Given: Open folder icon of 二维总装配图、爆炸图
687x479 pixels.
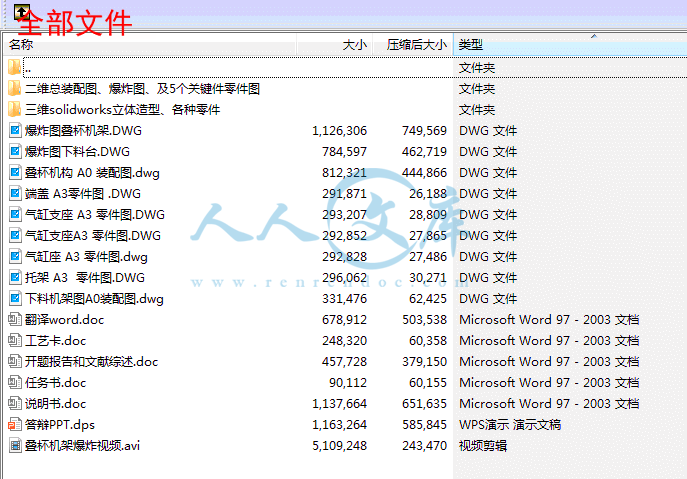Looking at the screenshot, I should [14, 89].
